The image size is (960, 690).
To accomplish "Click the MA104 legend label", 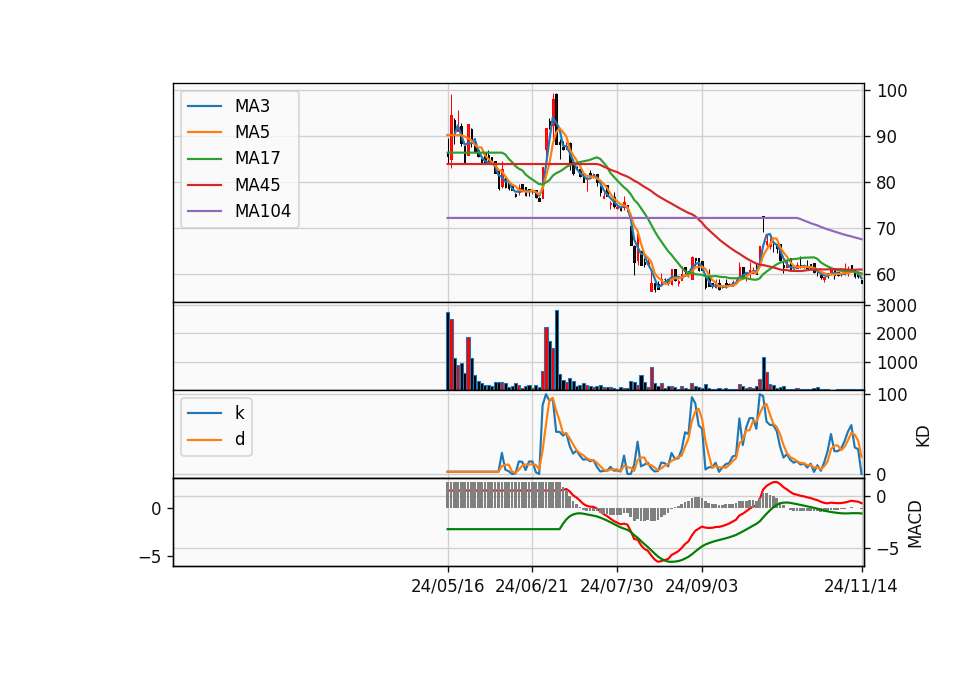I will point(263,211).
